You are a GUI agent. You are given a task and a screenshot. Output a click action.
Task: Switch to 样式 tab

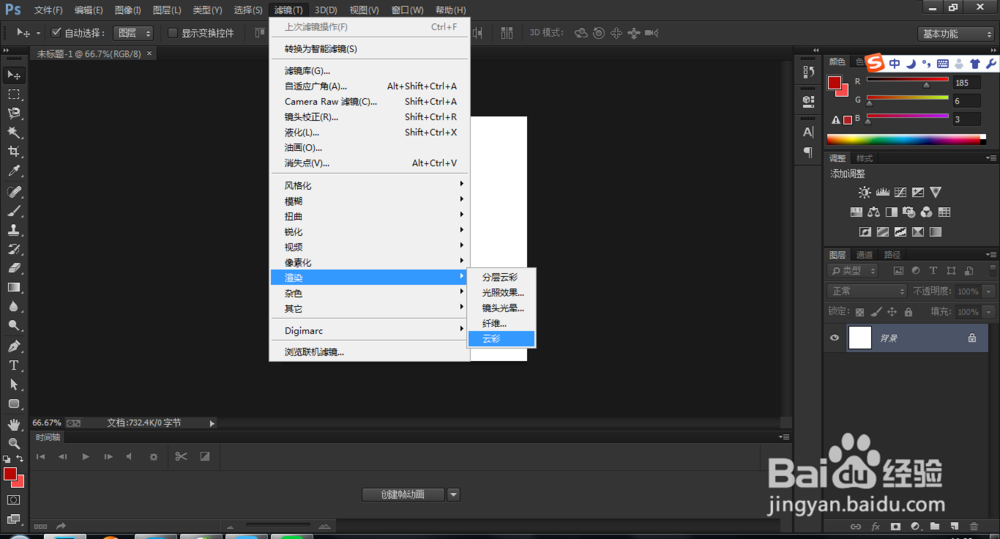(x=864, y=158)
